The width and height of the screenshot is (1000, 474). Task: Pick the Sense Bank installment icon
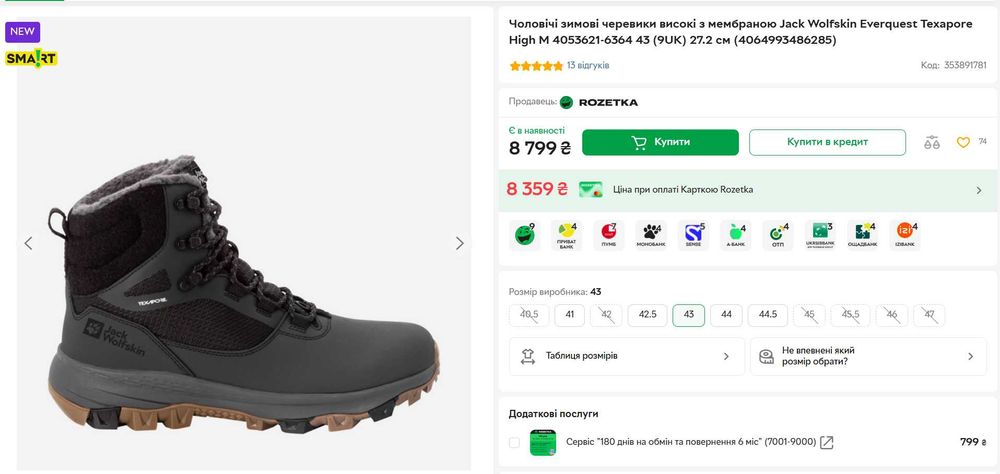(694, 236)
